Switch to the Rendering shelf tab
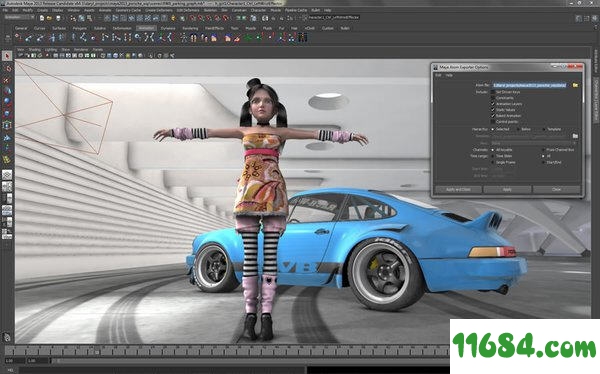Screen dimensions: 600x374 pyautogui.click(x=190, y=28)
